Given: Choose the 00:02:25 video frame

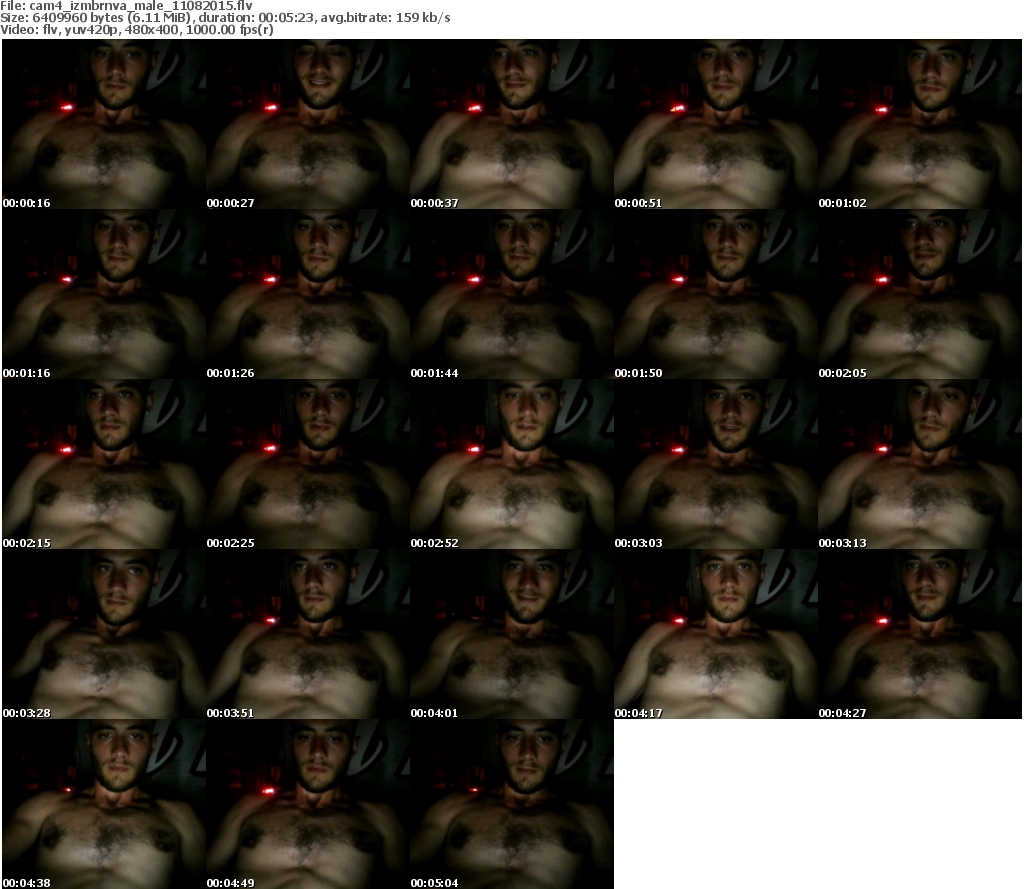Looking at the screenshot, I should (x=308, y=464).
